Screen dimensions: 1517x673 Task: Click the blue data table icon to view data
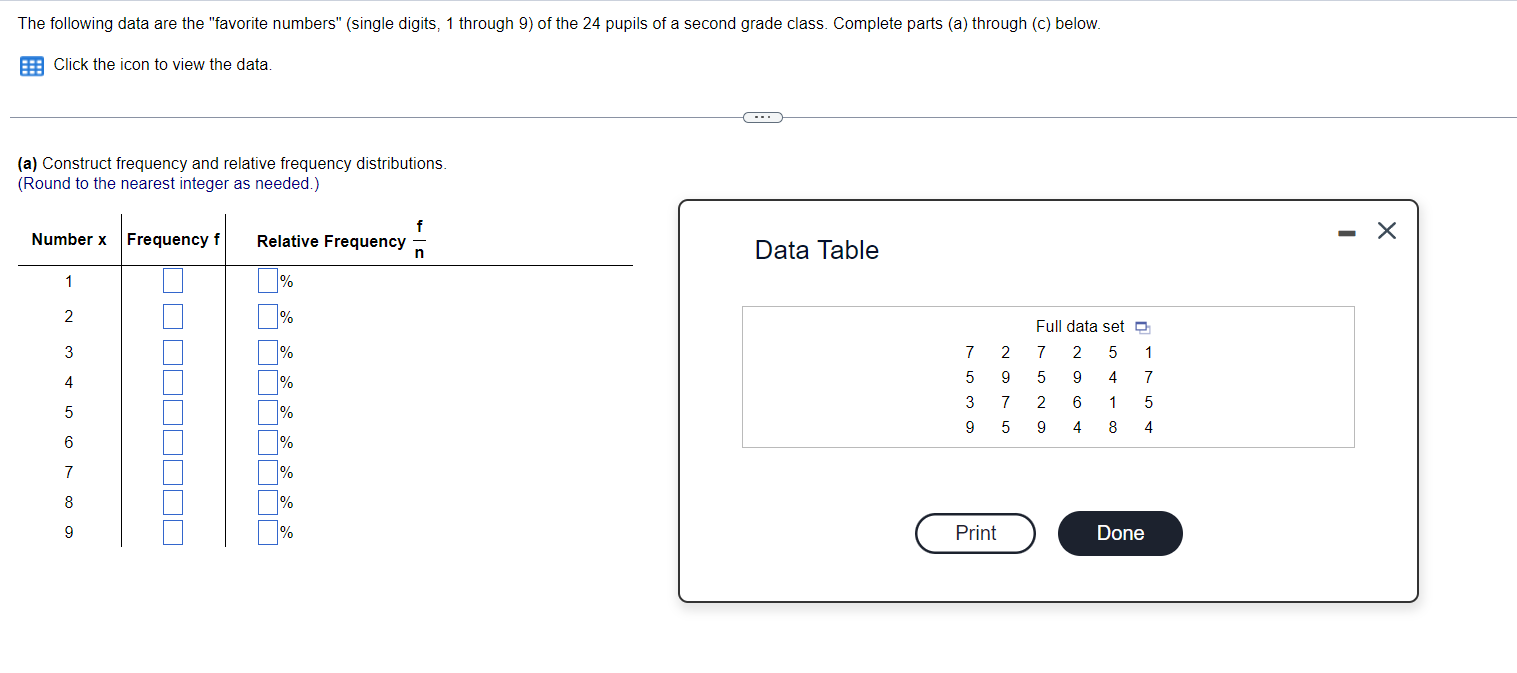pos(30,64)
